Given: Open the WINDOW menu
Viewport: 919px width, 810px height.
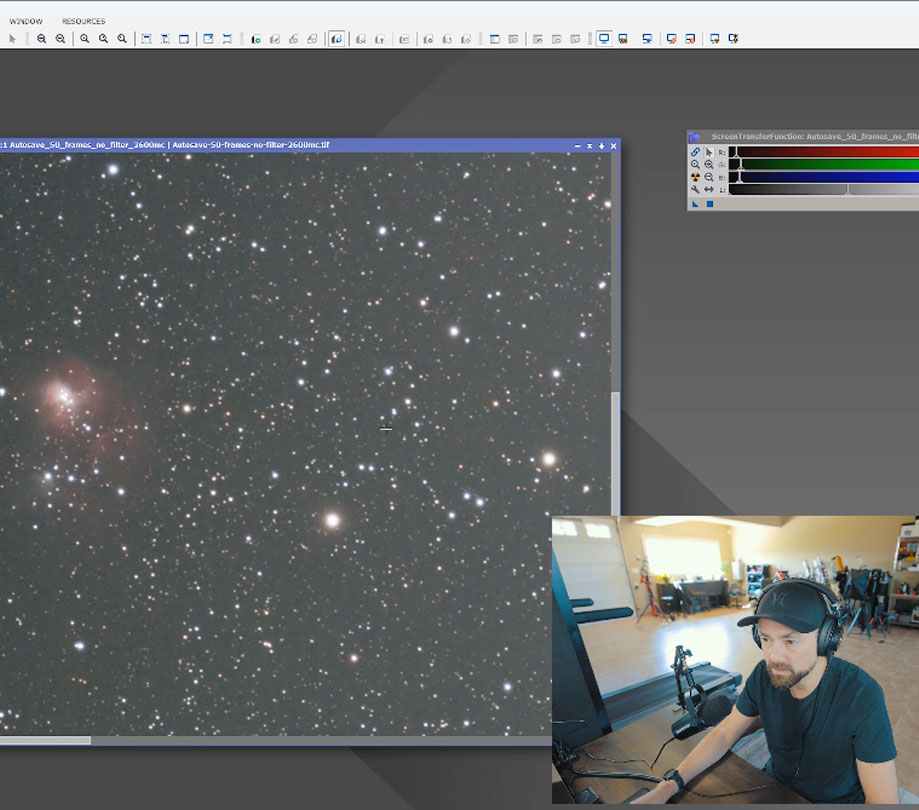Looking at the screenshot, I should coord(25,20).
